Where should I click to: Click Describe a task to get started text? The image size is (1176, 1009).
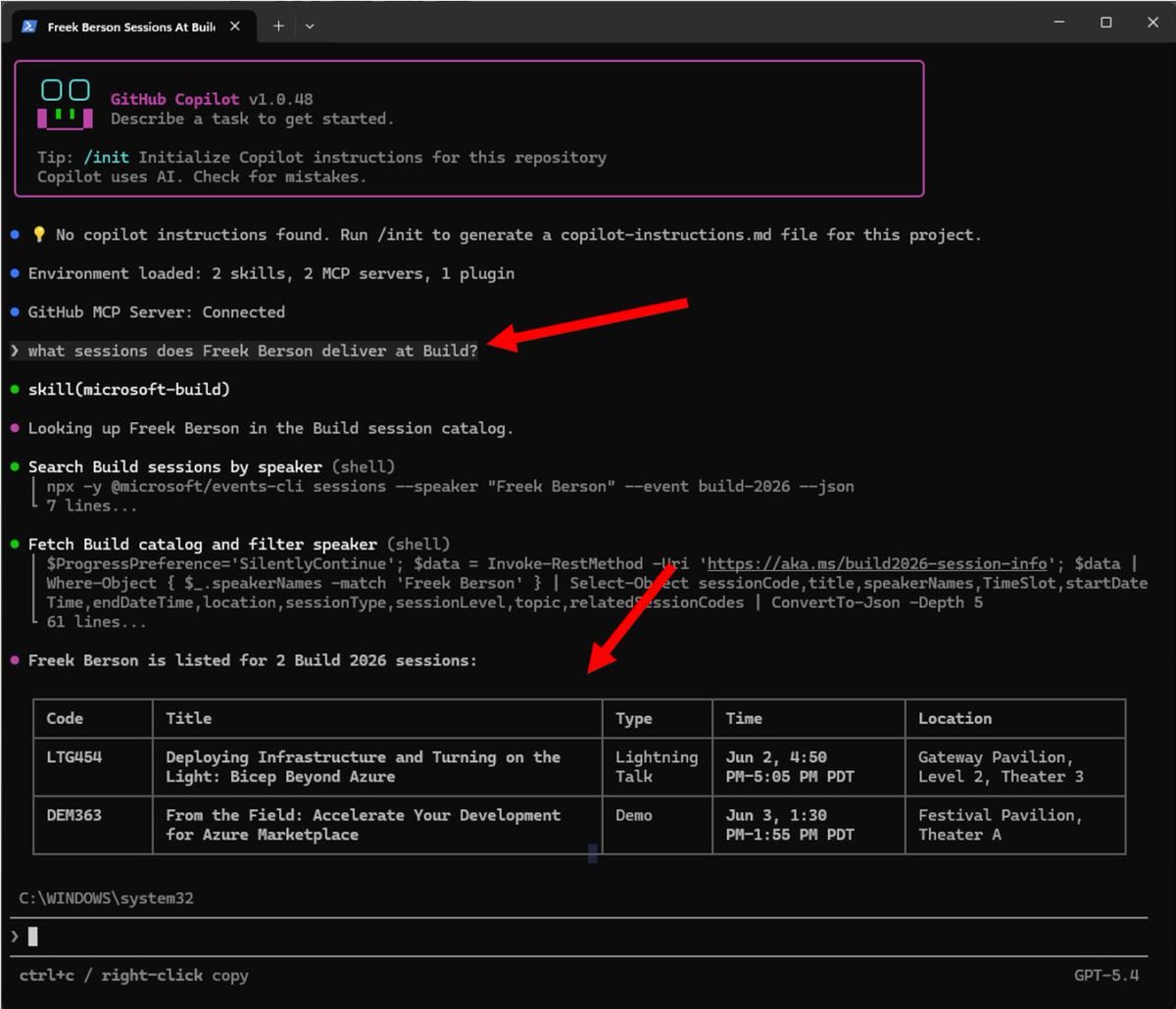pos(252,119)
